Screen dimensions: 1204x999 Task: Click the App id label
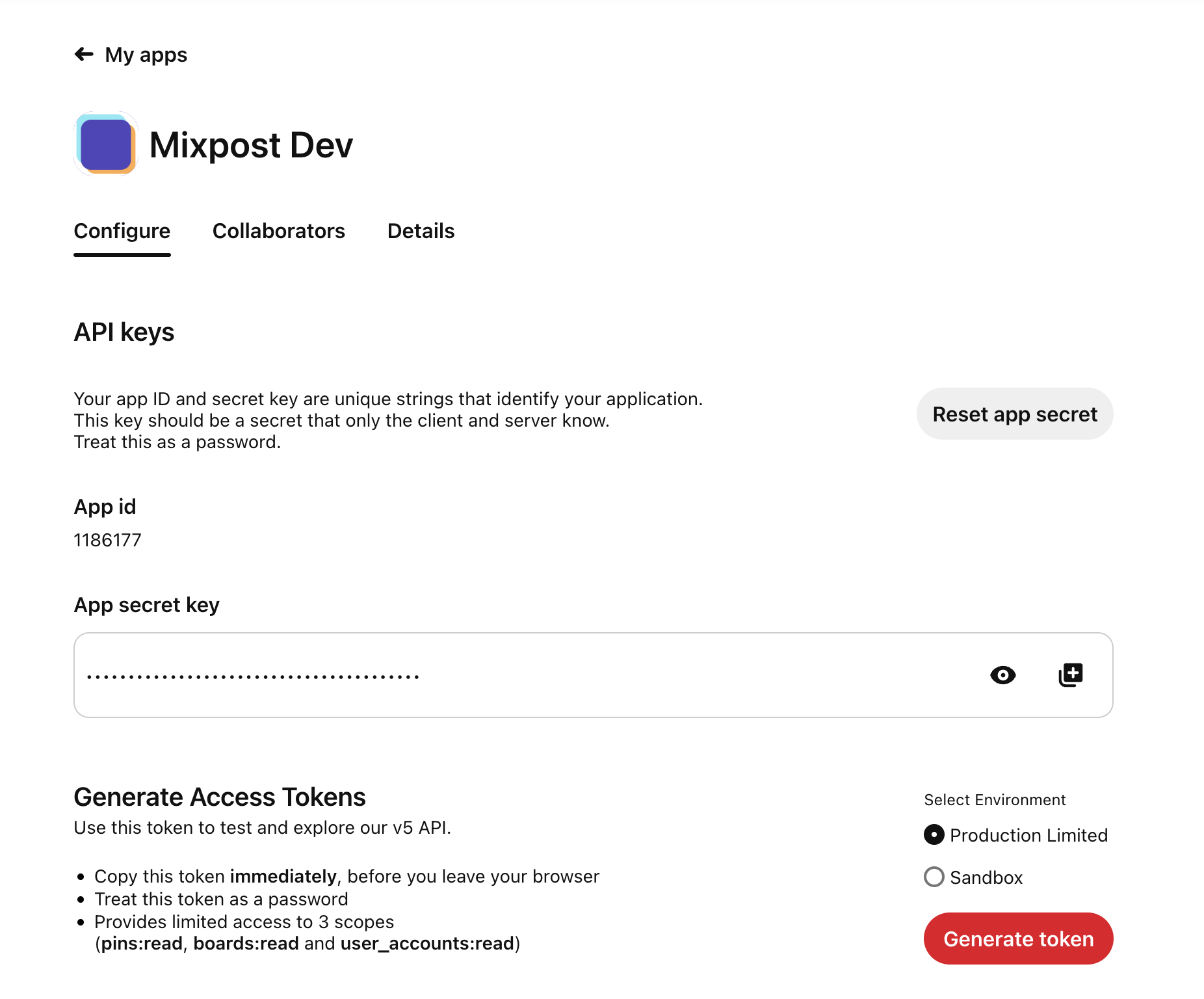[x=105, y=507]
